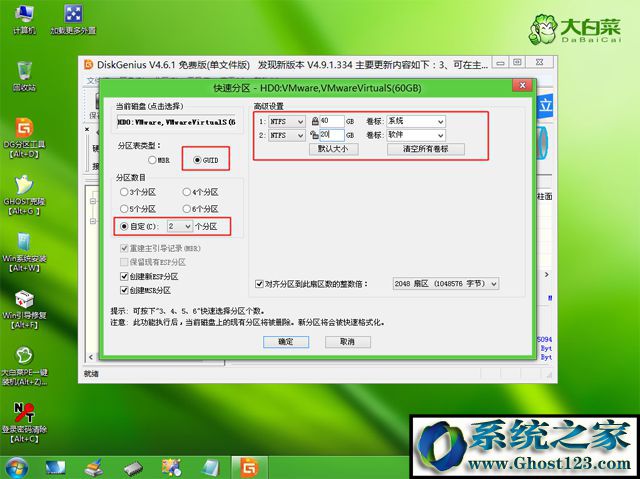The image size is (640, 479).
Task: Open the 2048 扇区 alignment dropdown
Action: click(x=446, y=284)
